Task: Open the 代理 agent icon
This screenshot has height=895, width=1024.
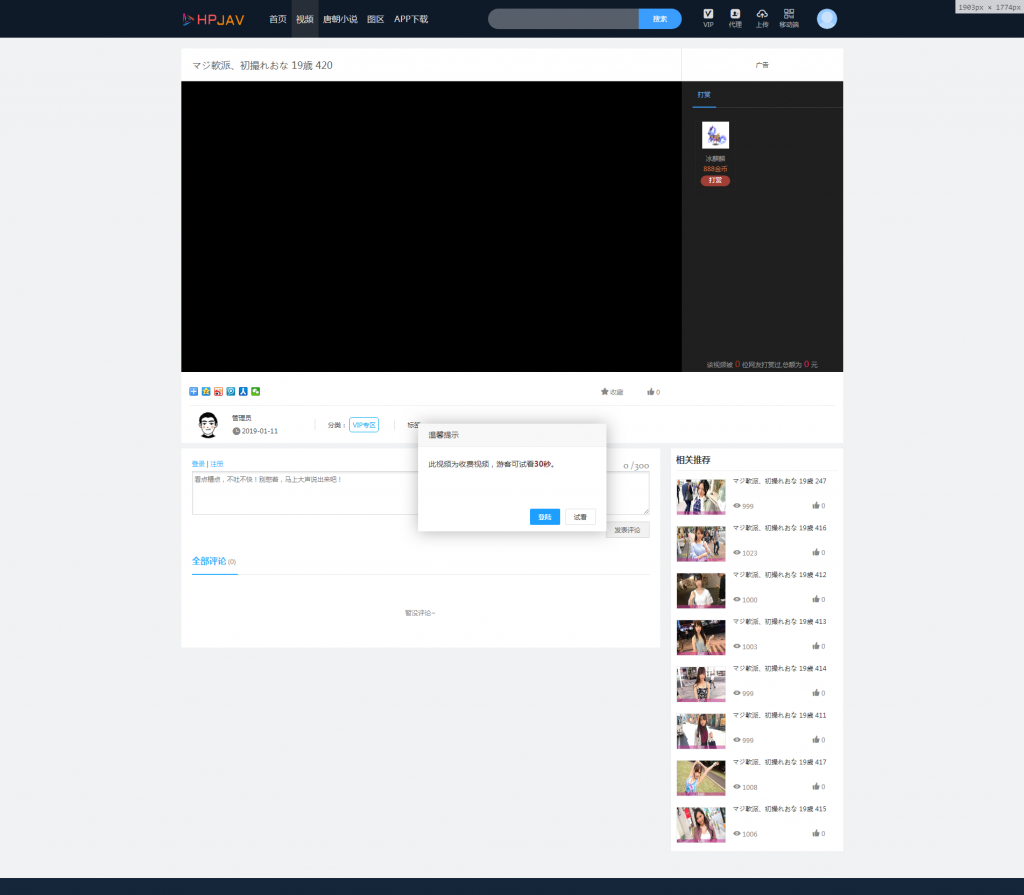Action: pyautogui.click(x=735, y=14)
